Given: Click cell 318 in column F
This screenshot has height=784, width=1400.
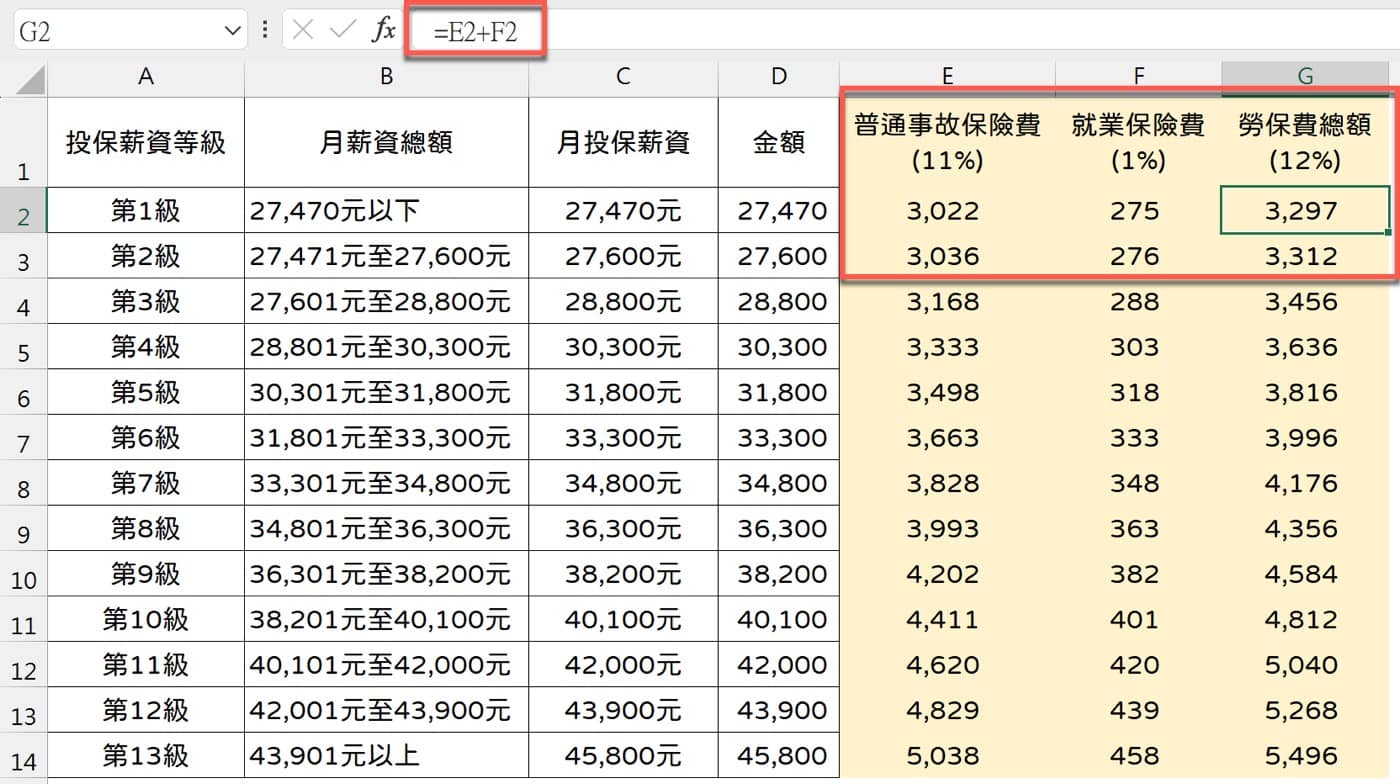Looking at the screenshot, I should pyautogui.click(x=1138, y=392).
